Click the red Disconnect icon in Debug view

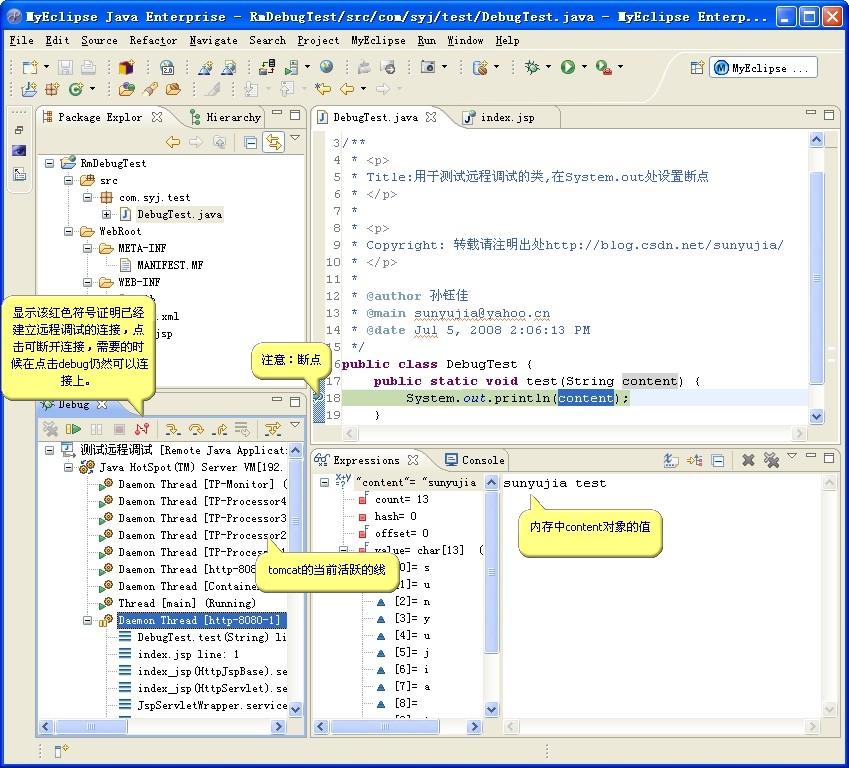click(142, 429)
